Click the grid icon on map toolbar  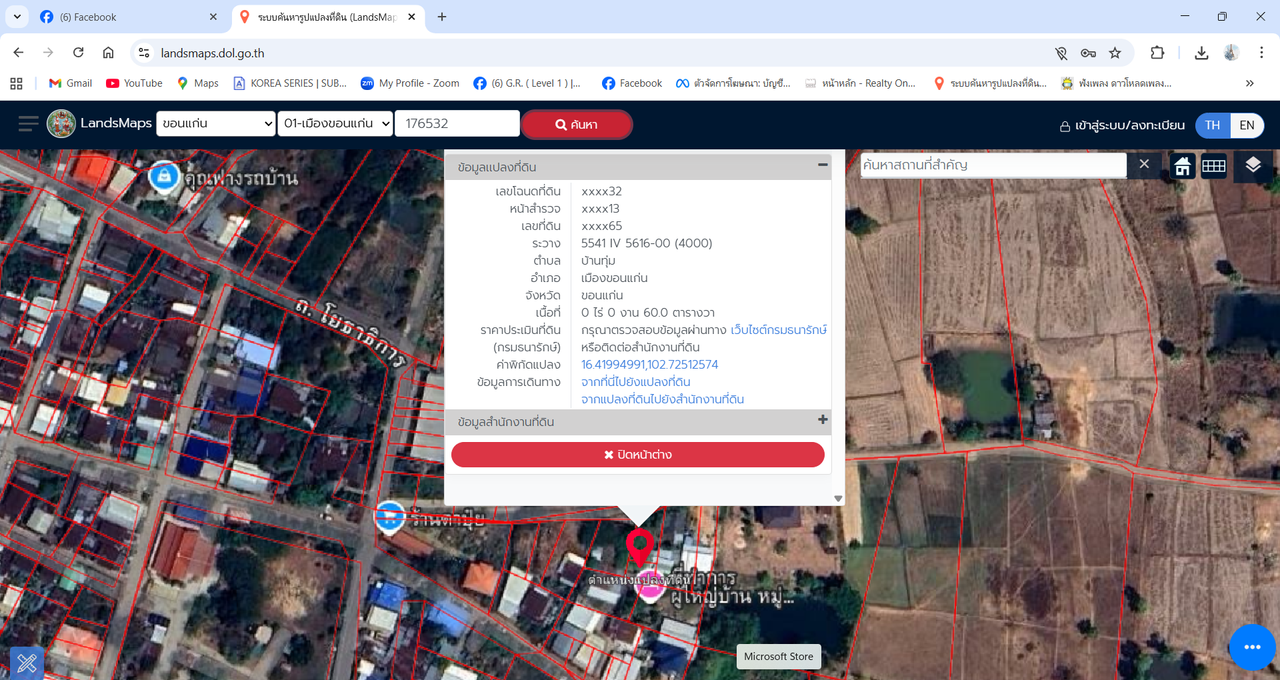coord(1214,166)
